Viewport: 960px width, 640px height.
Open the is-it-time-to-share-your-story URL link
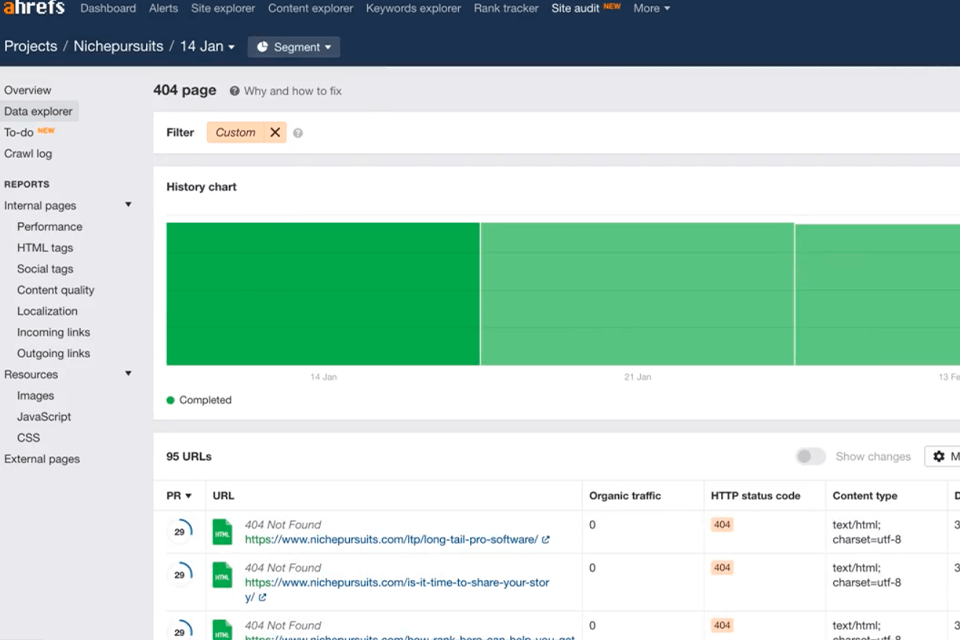[x=397, y=590]
